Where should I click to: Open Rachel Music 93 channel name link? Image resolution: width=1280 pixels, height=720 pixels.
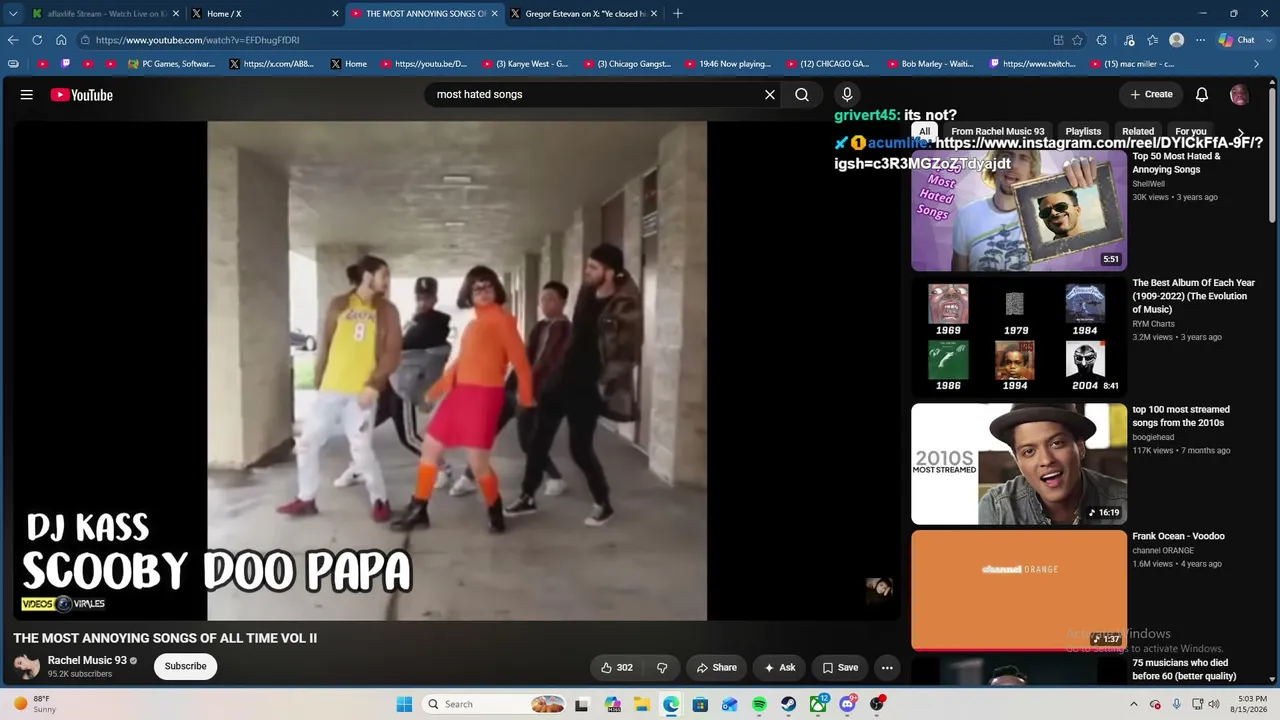(87, 661)
